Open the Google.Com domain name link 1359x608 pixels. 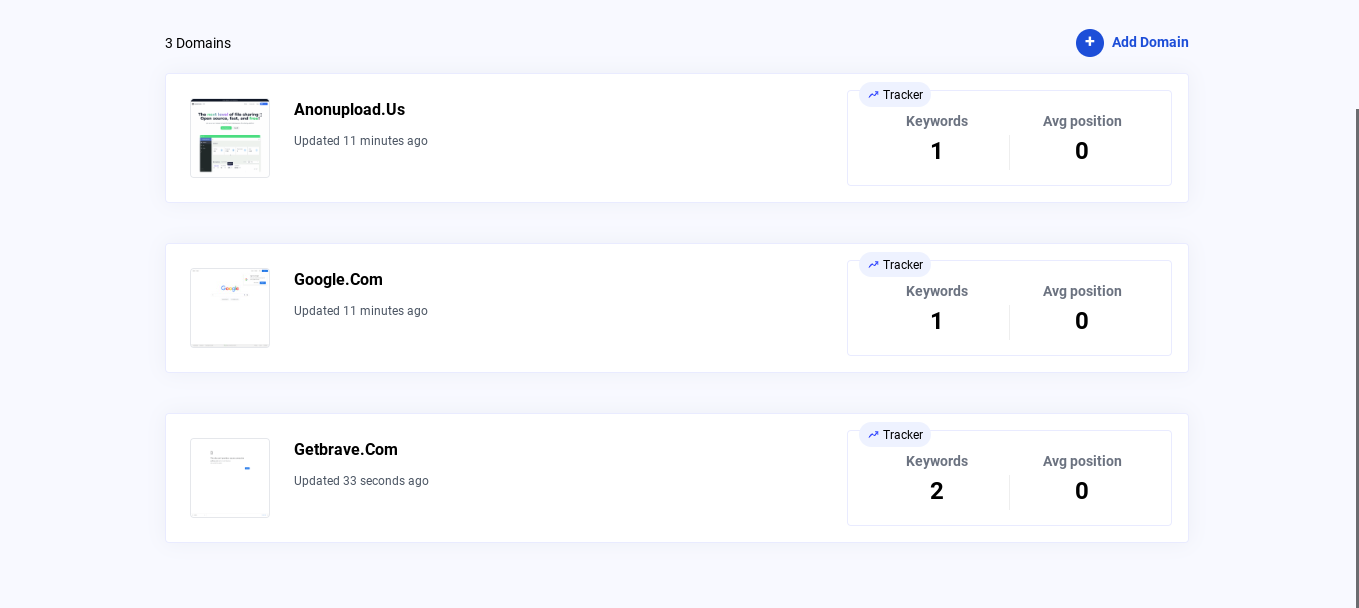tap(338, 279)
